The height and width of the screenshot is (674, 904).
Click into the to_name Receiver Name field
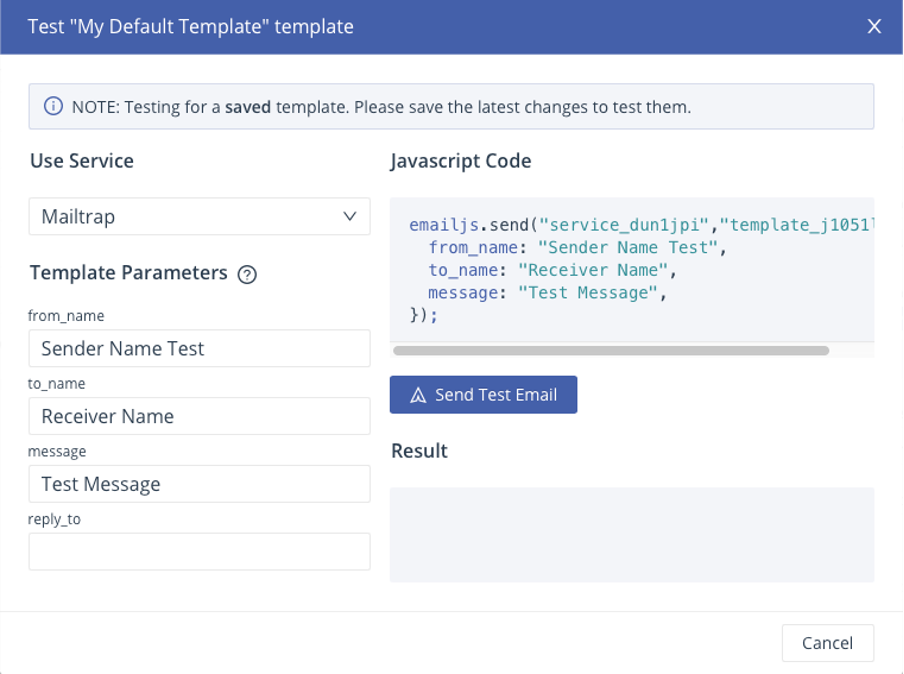coord(199,417)
